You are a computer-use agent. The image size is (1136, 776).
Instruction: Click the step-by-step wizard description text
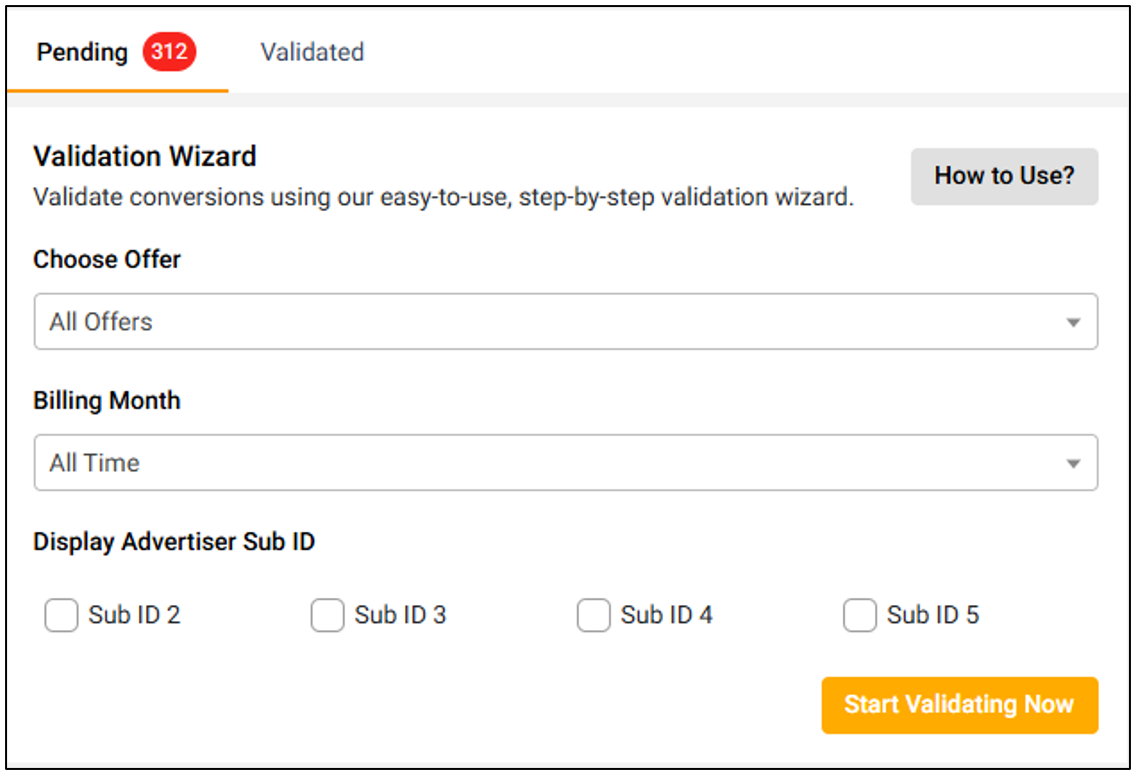443,197
